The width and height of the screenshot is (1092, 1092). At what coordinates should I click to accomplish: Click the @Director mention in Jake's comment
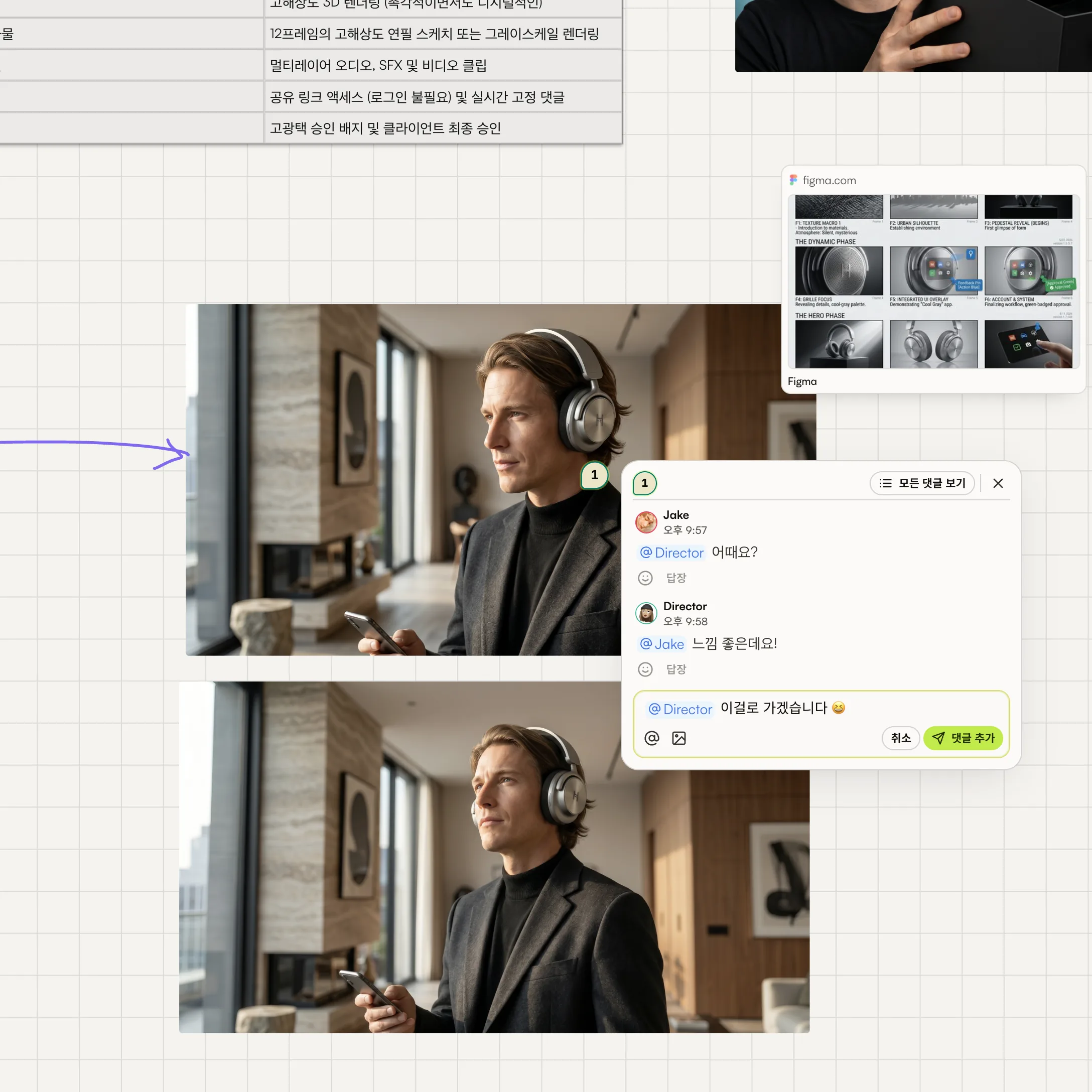[671, 553]
